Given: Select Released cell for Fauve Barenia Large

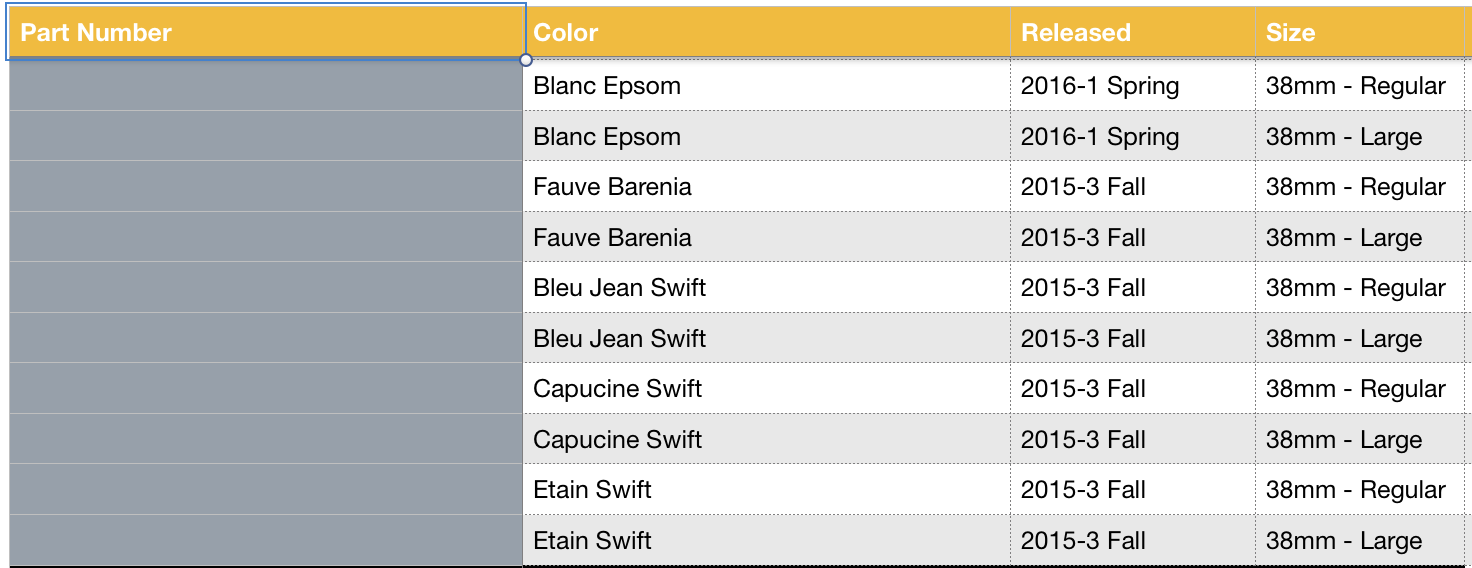Looking at the screenshot, I should [1132, 238].
